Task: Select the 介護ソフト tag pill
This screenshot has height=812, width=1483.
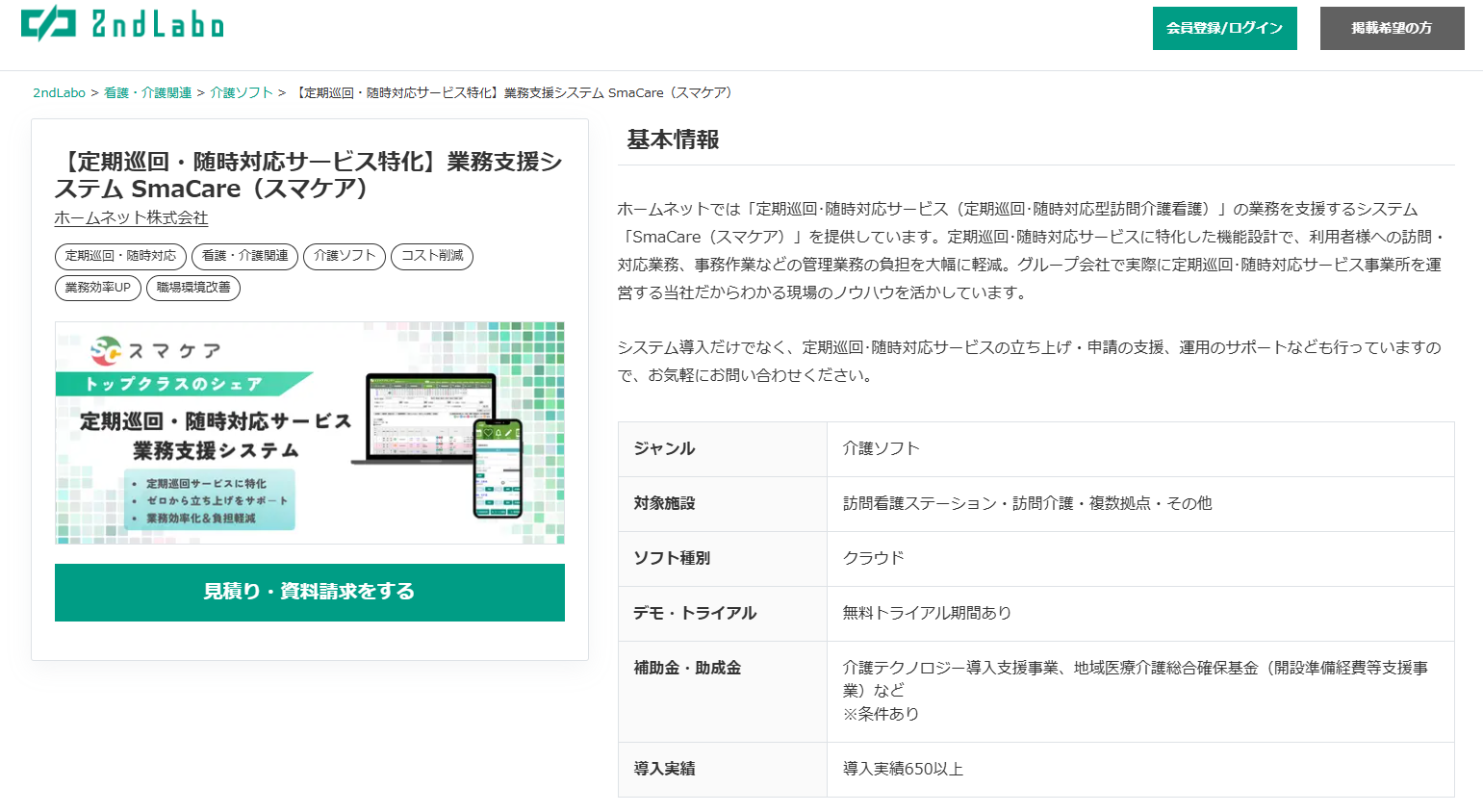Action: click(x=345, y=256)
